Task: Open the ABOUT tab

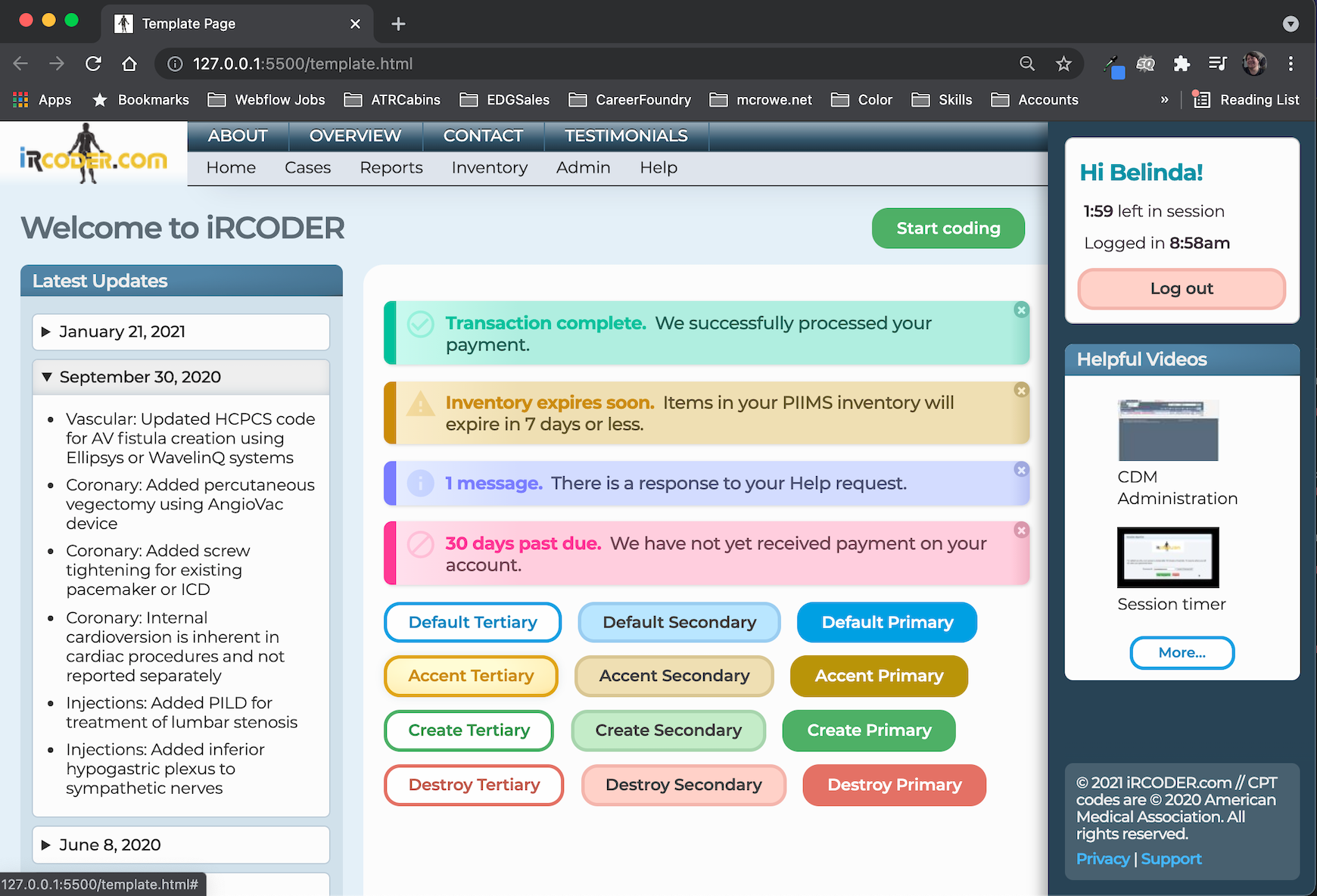Action: pyautogui.click(x=238, y=136)
